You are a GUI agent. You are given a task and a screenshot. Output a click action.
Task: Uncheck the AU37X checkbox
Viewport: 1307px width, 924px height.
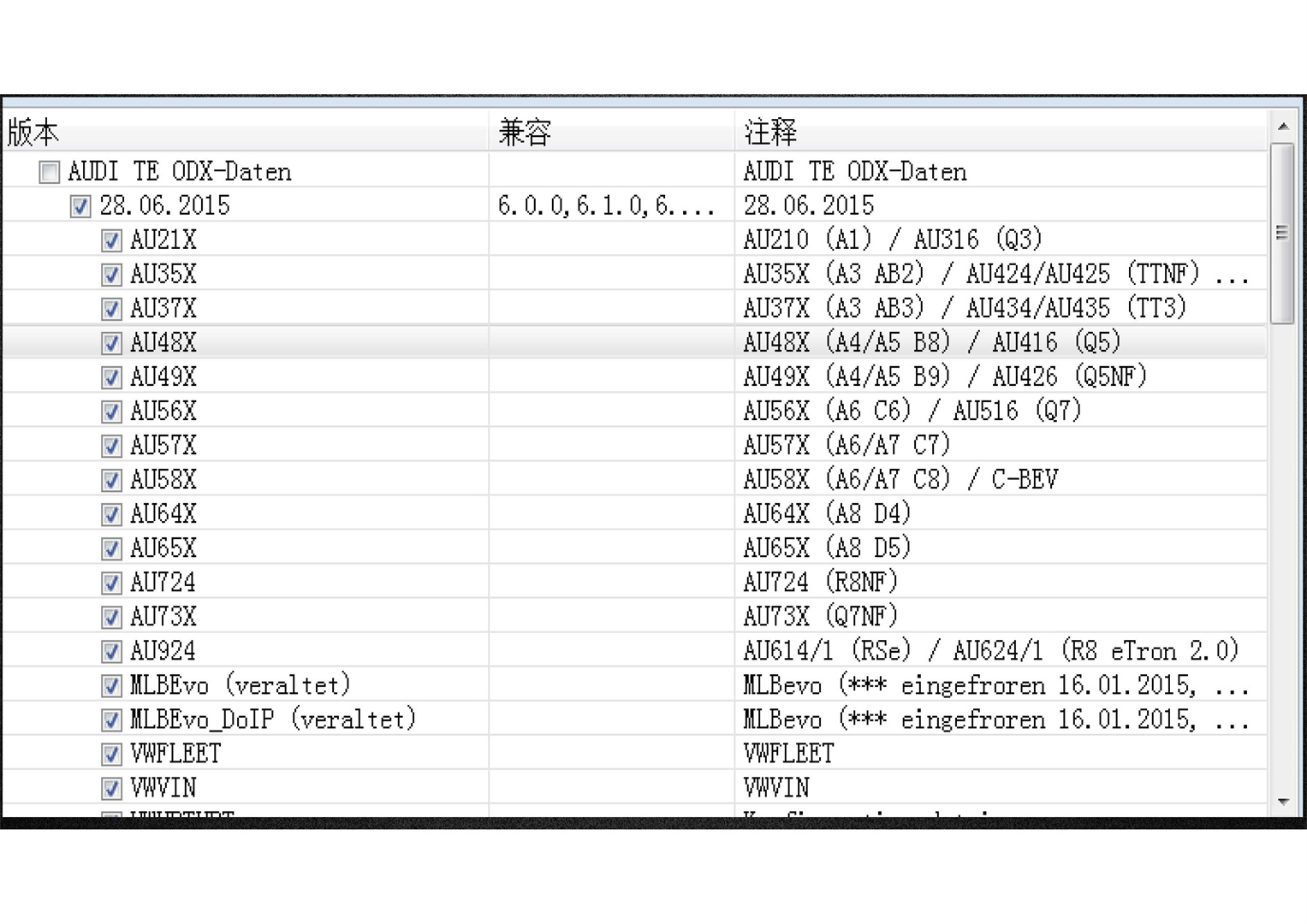coord(111,309)
